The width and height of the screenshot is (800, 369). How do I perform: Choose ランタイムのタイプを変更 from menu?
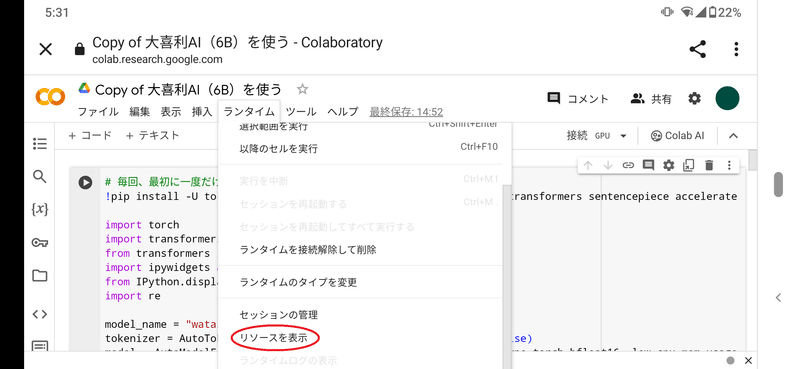tap(298, 282)
